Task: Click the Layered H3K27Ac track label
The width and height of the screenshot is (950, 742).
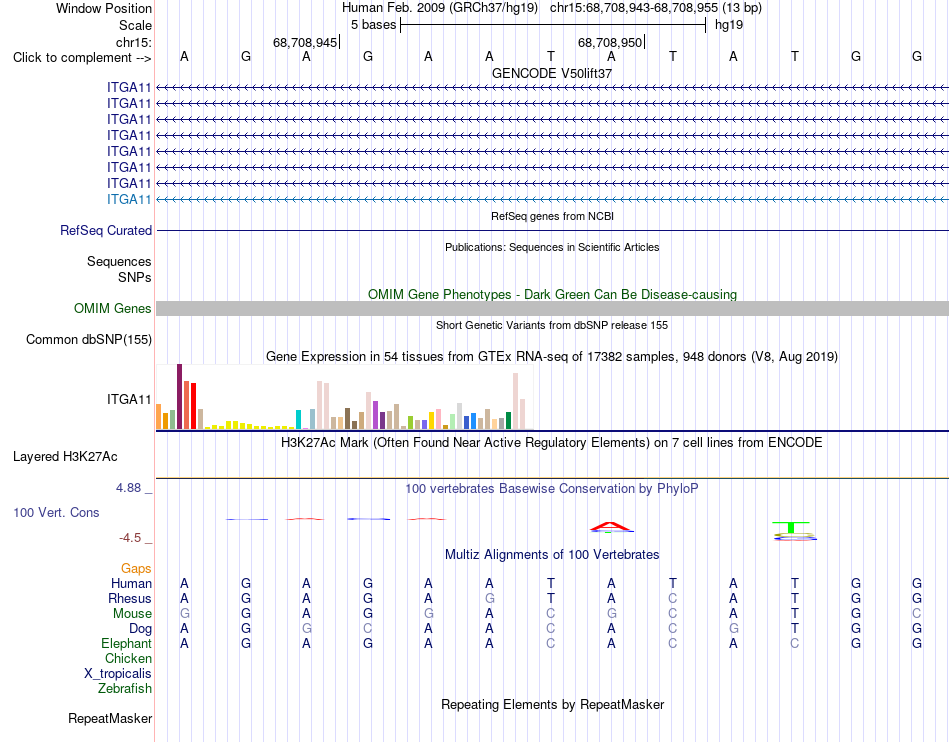Action: point(65,457)
